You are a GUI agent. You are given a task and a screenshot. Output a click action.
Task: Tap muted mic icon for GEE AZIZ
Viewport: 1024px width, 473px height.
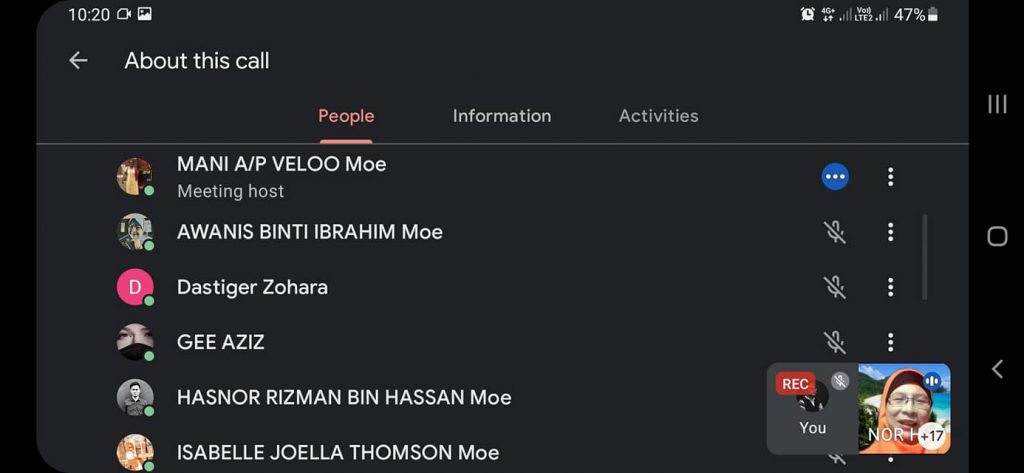[835, 342]
